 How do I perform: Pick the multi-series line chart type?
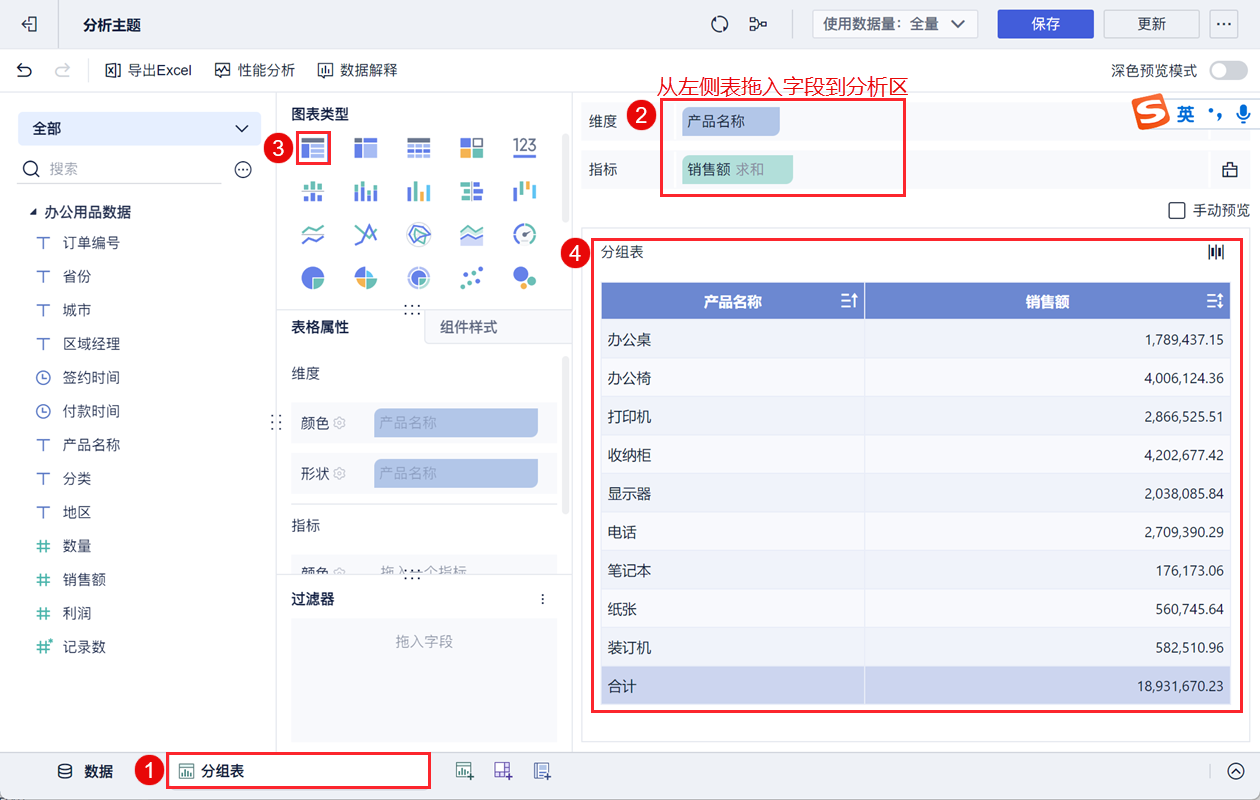366,234
